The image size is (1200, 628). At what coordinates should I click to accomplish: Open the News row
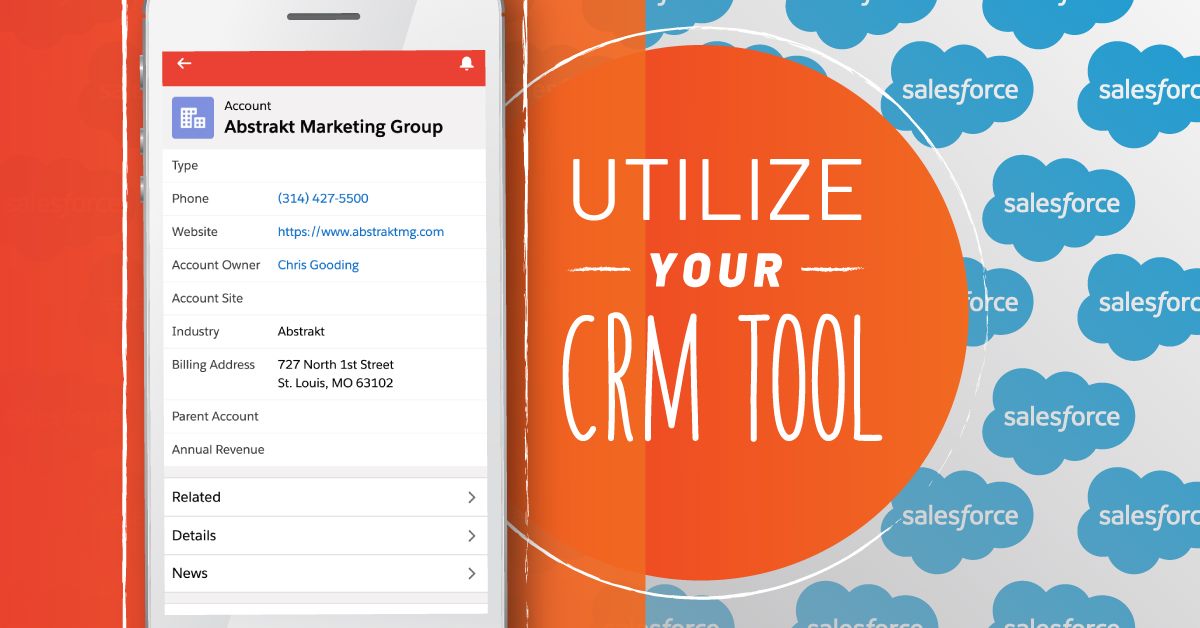pos(325,574)
